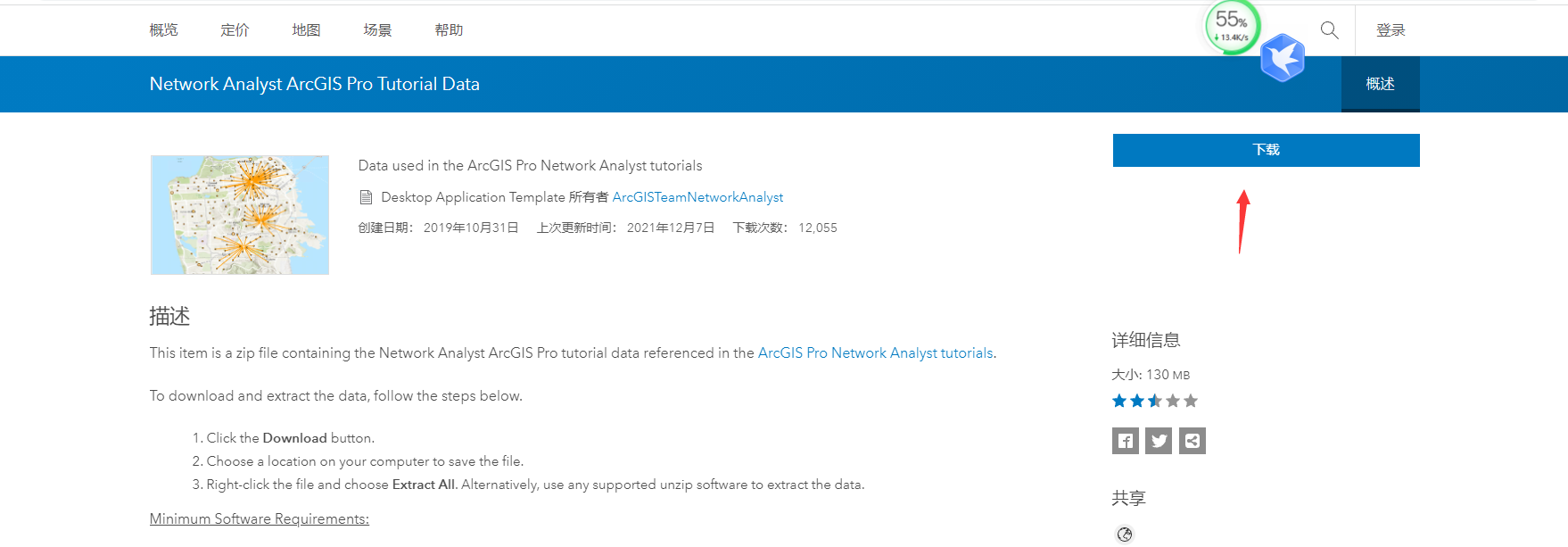Open the generic share options icon

click(x=1192, y=440)
